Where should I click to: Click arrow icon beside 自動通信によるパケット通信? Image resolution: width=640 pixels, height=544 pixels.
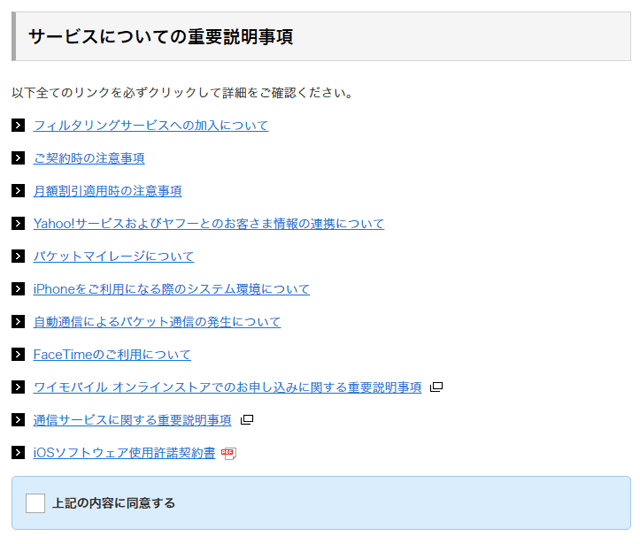[18, 322]
